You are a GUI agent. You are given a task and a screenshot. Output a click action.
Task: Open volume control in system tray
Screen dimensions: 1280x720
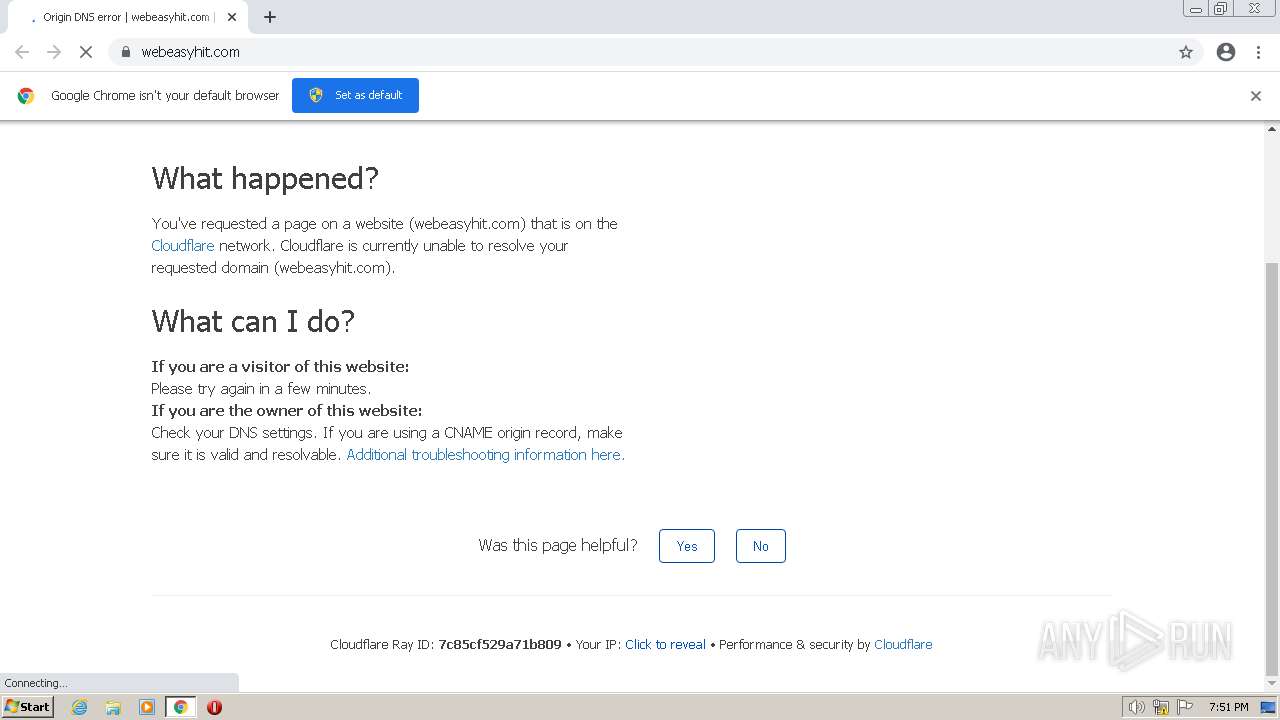point(1136,707)
